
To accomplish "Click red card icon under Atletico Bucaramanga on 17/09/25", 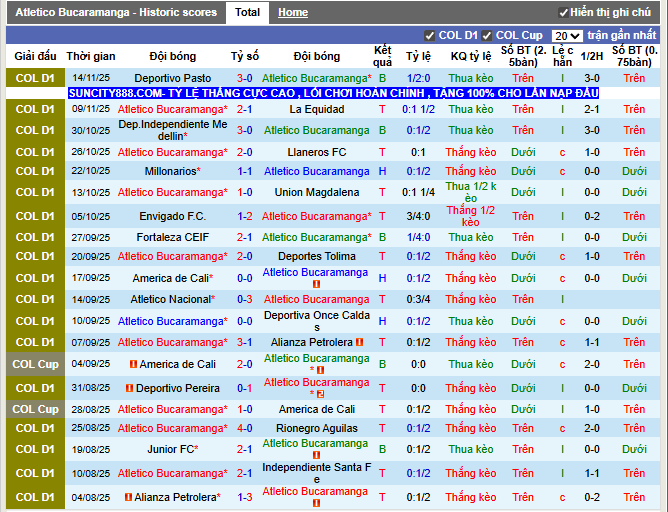I will point(316,285).
